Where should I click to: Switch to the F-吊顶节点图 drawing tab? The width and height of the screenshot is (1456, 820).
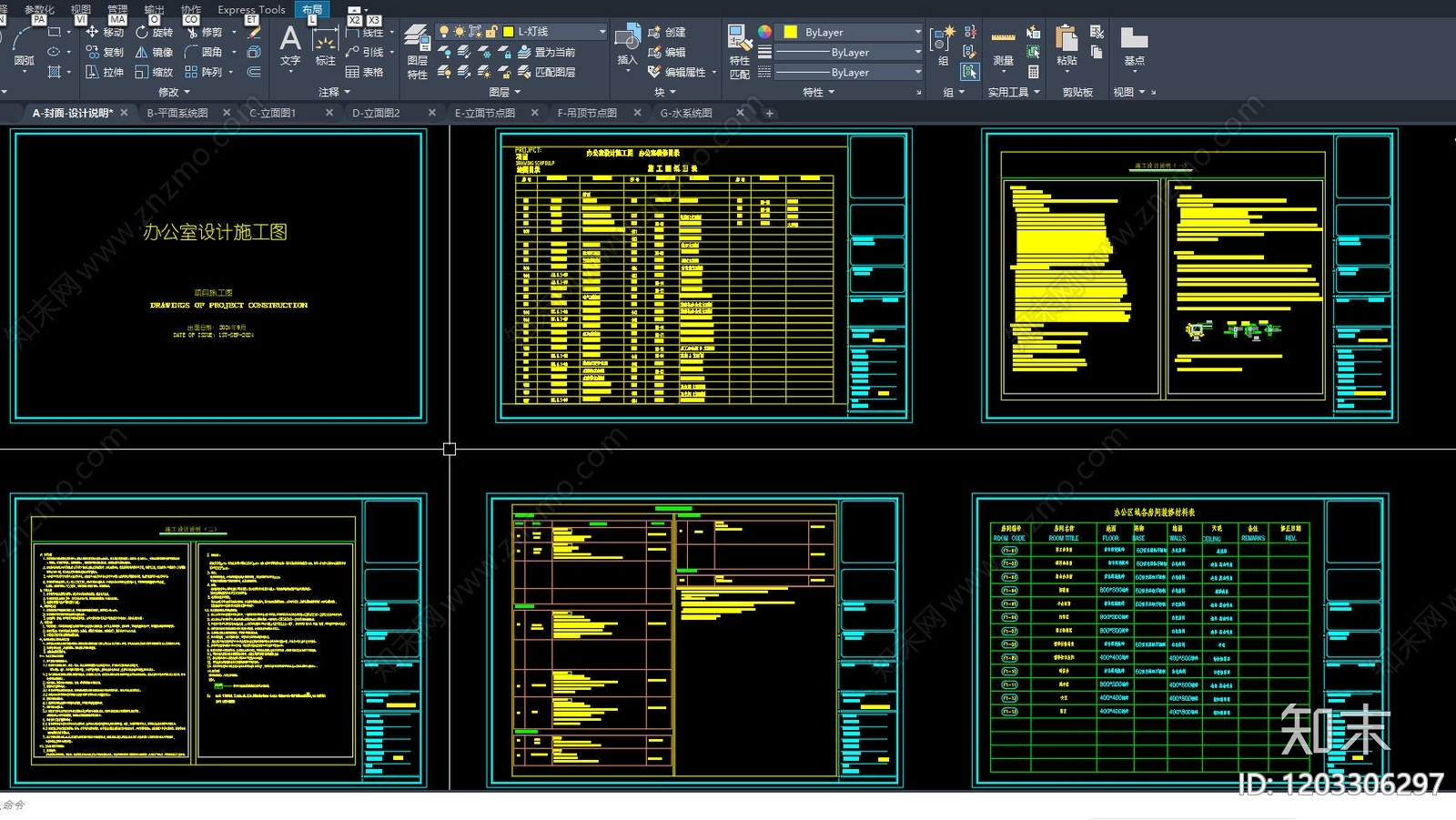587,113
